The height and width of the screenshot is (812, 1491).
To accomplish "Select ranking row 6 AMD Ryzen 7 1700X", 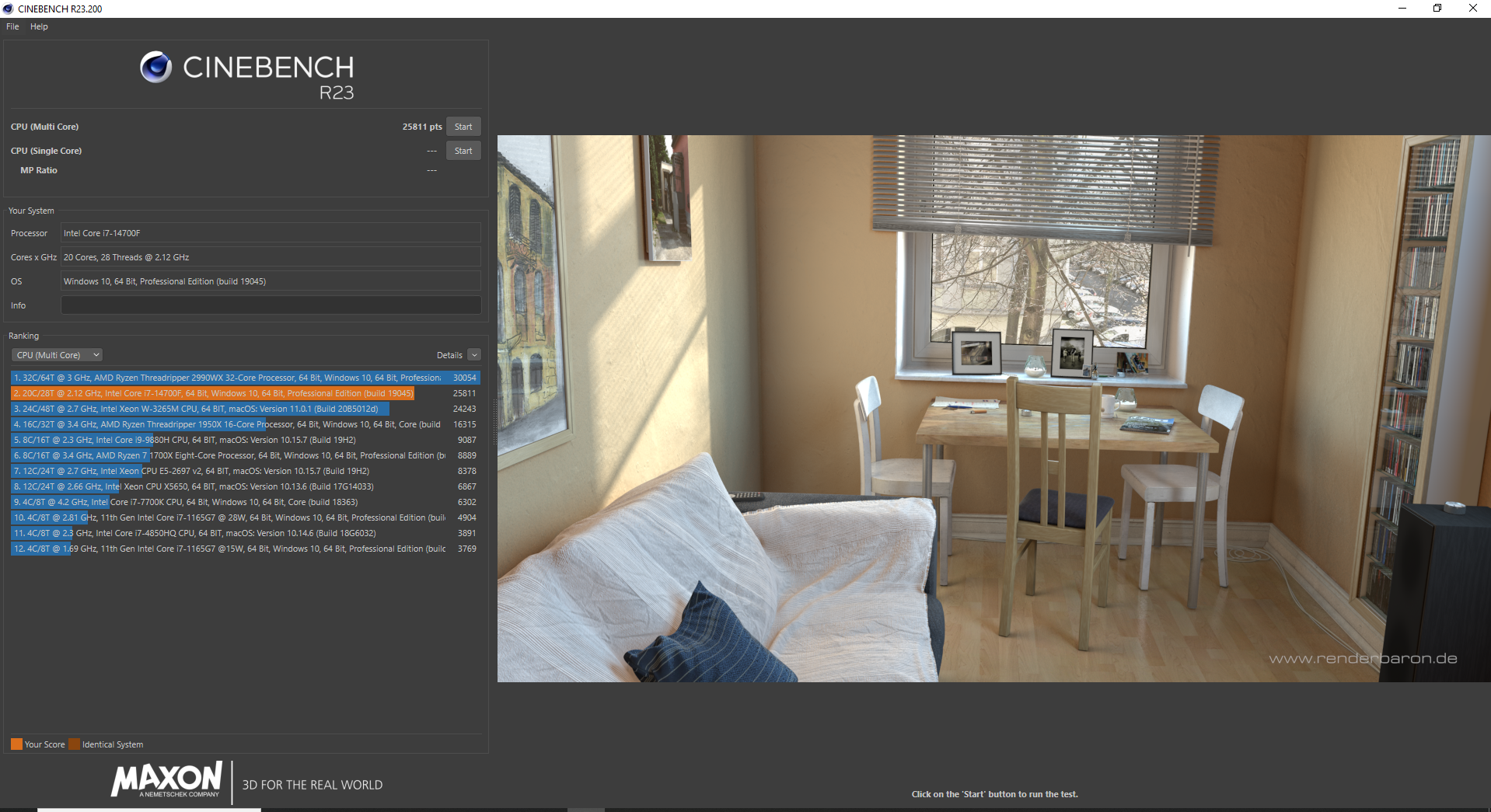I will coord(245,455).
